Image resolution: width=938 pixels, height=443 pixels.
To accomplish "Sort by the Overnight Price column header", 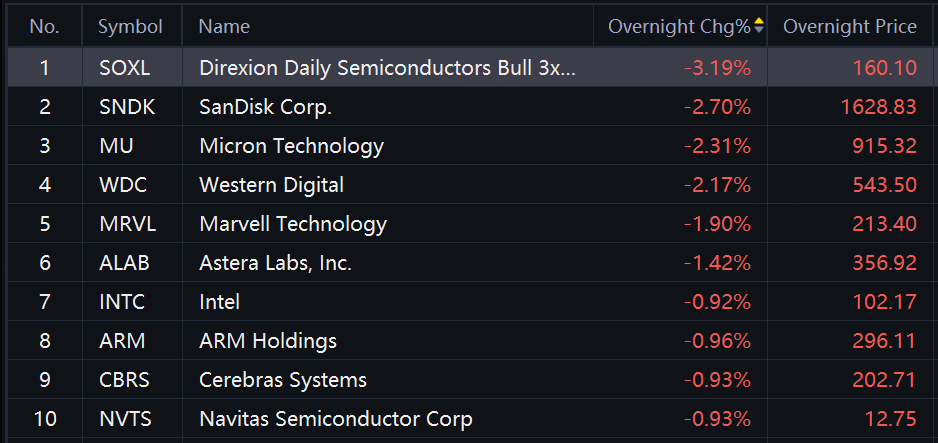I will click(x=849, y=27).
